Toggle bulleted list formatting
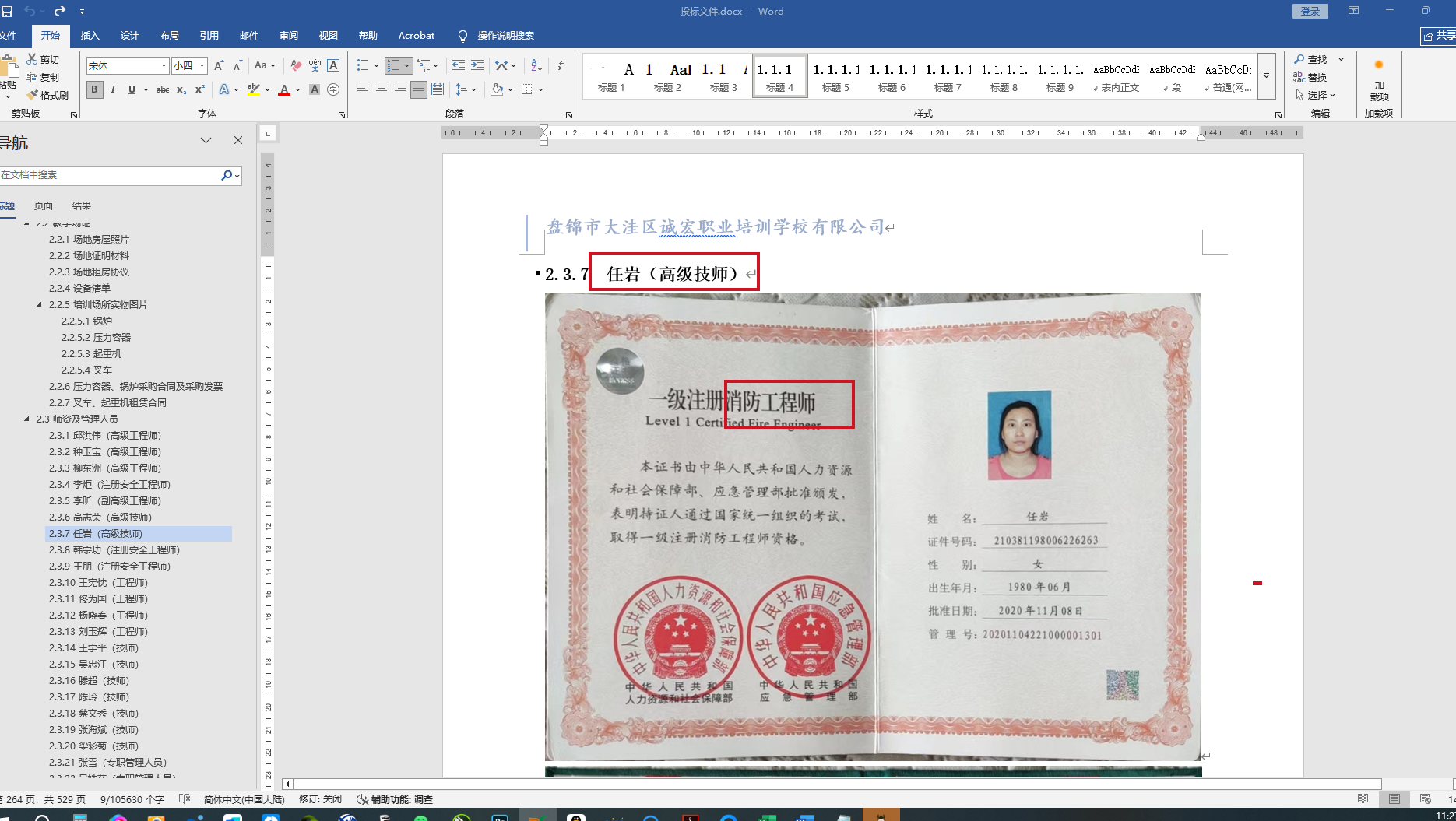Image resolution: width=1456 pixels, height=821 pixels. pos(362,66)
